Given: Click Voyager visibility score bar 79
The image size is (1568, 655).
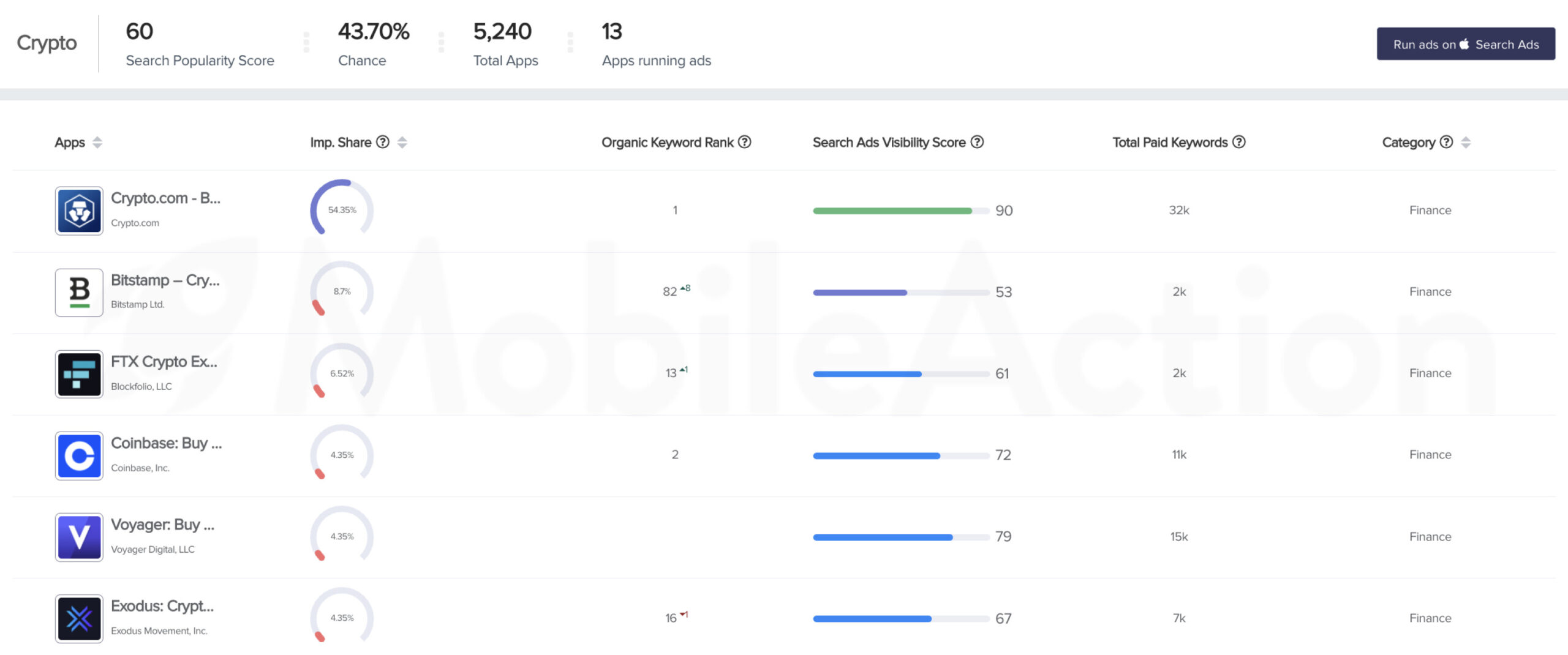Looking at the screenshot, I should pyautogui.click(x=901, y=537).
